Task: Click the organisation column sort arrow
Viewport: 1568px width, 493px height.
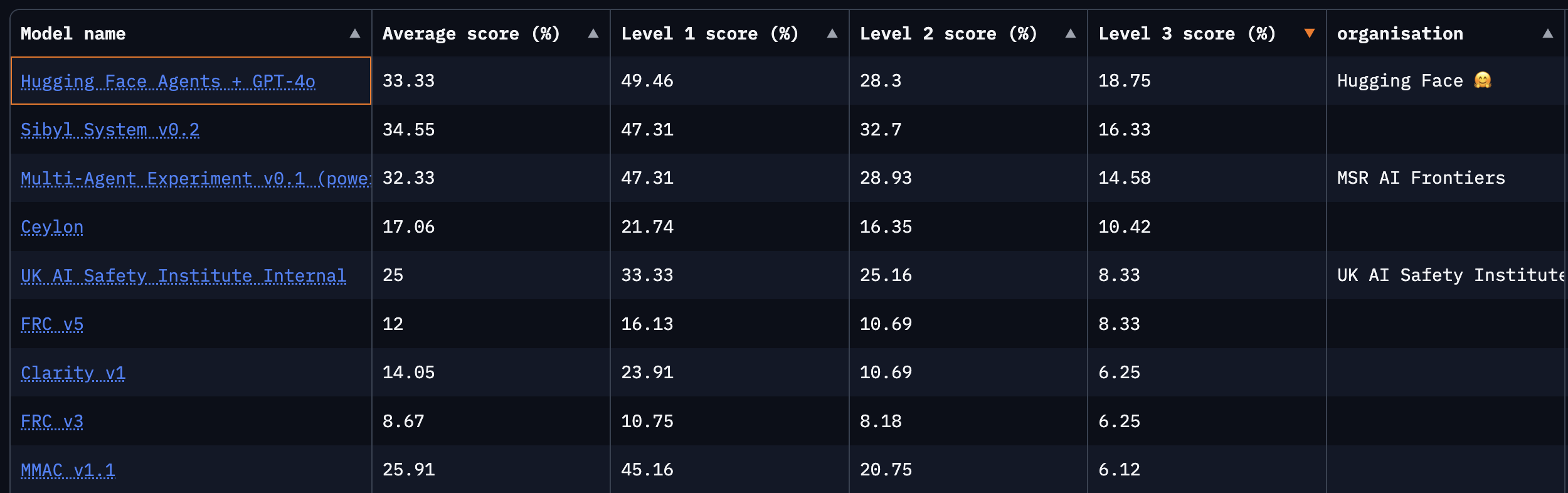Action: (1548, 34)
